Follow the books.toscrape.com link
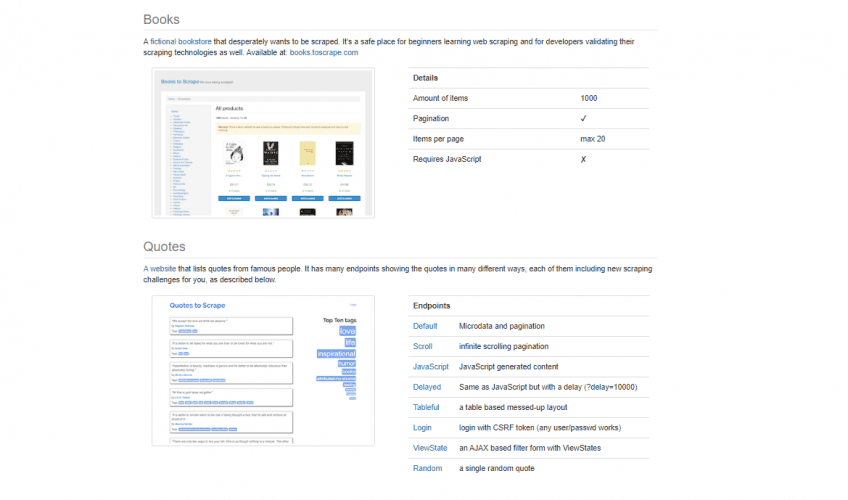 coord(323,52)
